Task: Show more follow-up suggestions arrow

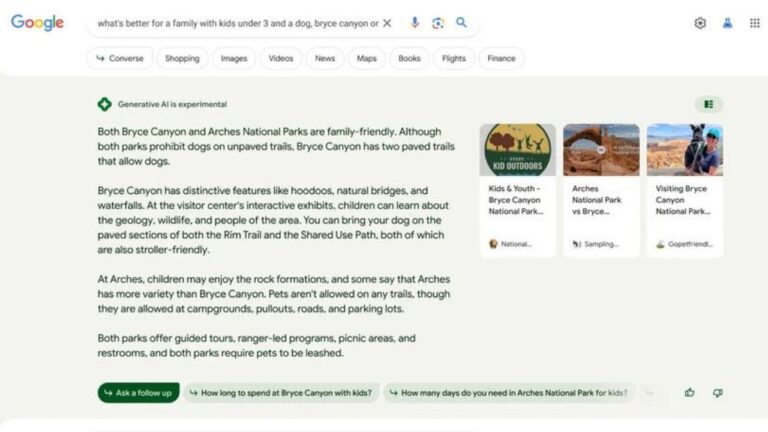Action: click(x=649, y=392)
